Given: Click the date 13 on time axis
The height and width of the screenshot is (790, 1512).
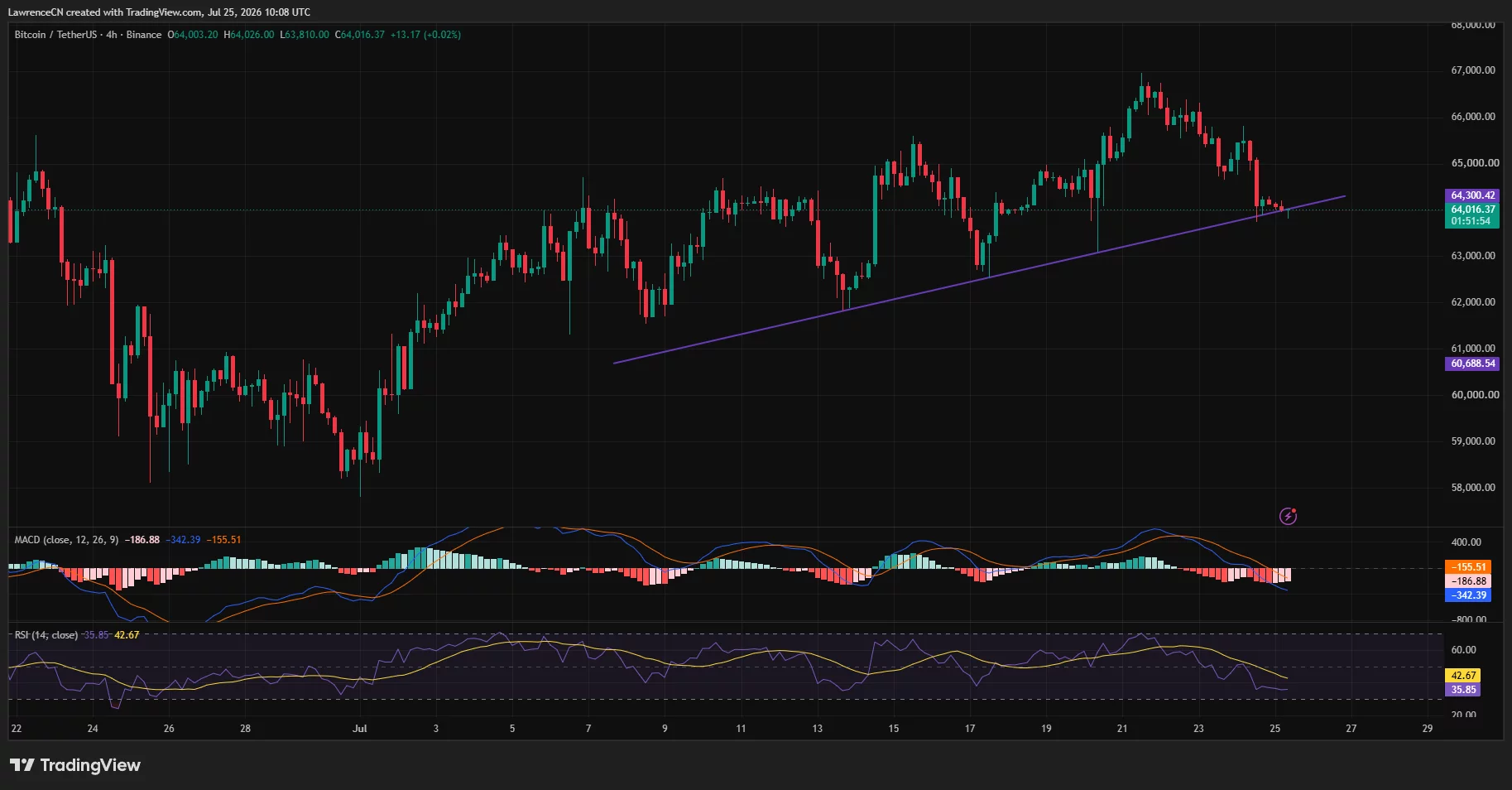Looking at the screenshot, I should [818, 729].
